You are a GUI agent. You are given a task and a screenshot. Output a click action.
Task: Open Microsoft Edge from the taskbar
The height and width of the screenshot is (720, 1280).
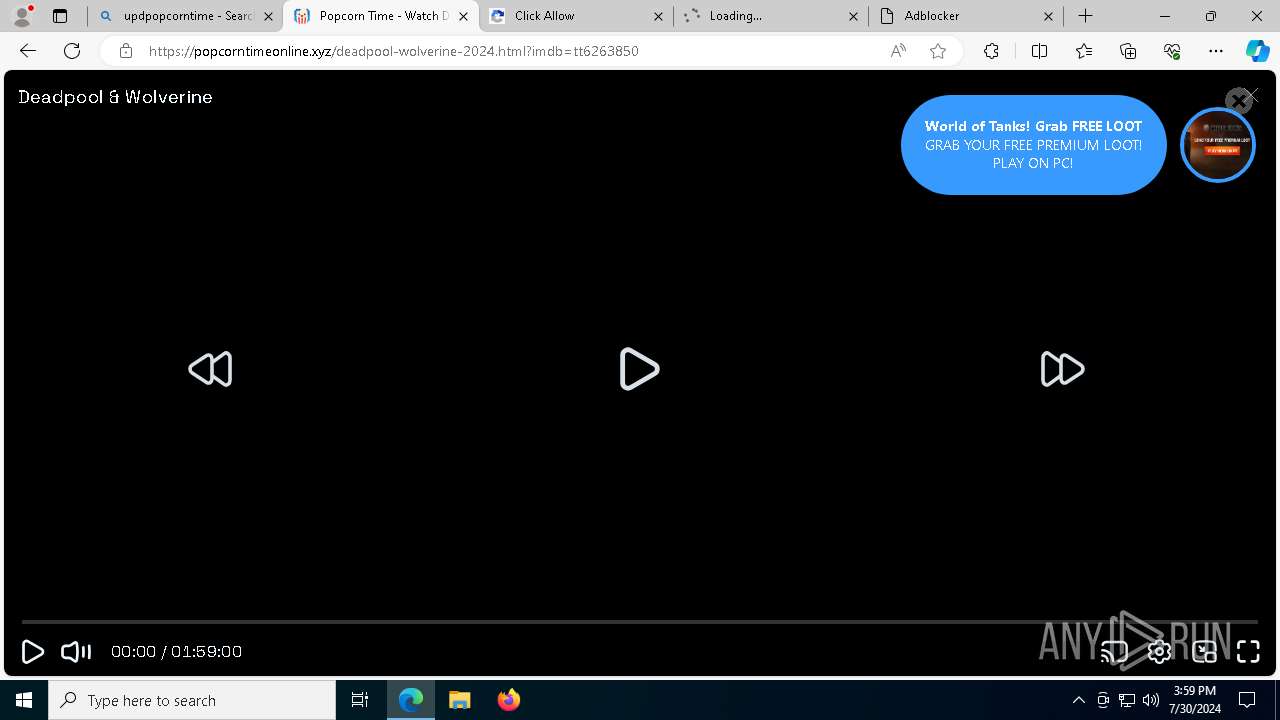tap(411, 700)
